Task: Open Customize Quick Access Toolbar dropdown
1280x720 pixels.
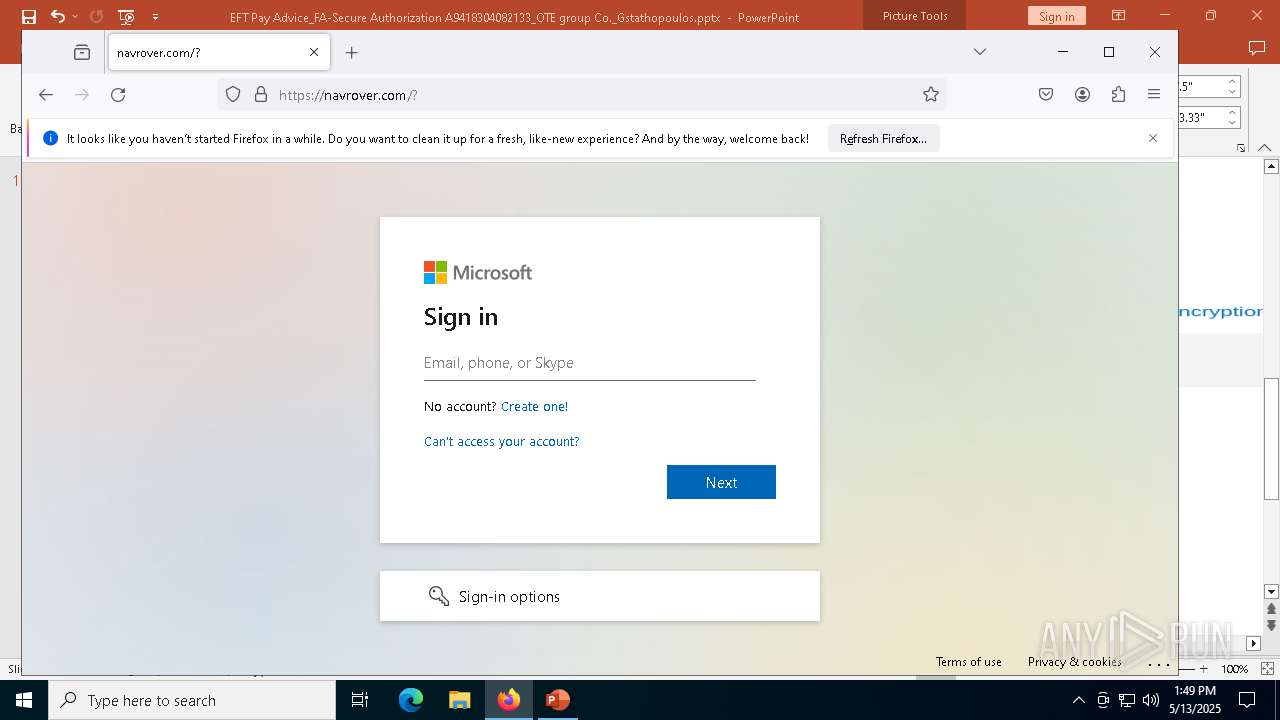Action: [155, 16]
